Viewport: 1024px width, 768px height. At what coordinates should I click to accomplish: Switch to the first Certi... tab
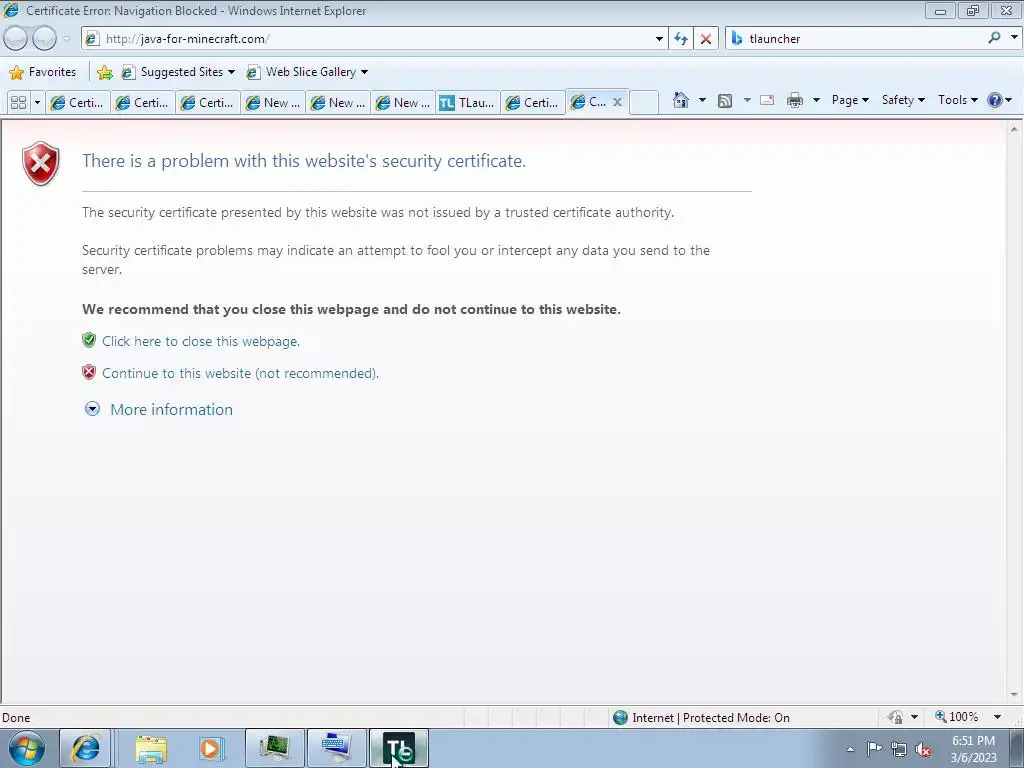[x=78, y=103]
